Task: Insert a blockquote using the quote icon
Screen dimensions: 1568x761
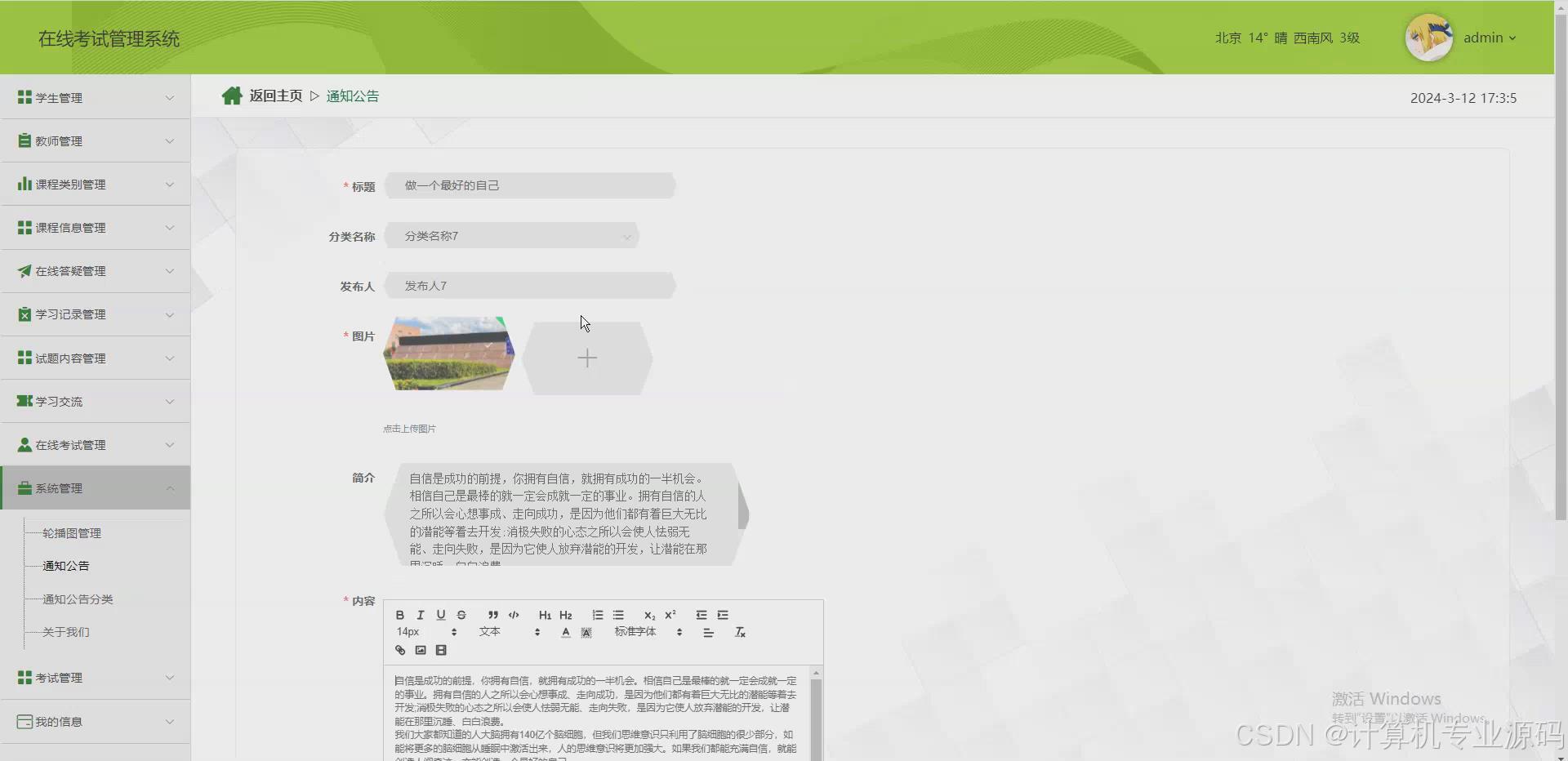Action: pos(492,615)
